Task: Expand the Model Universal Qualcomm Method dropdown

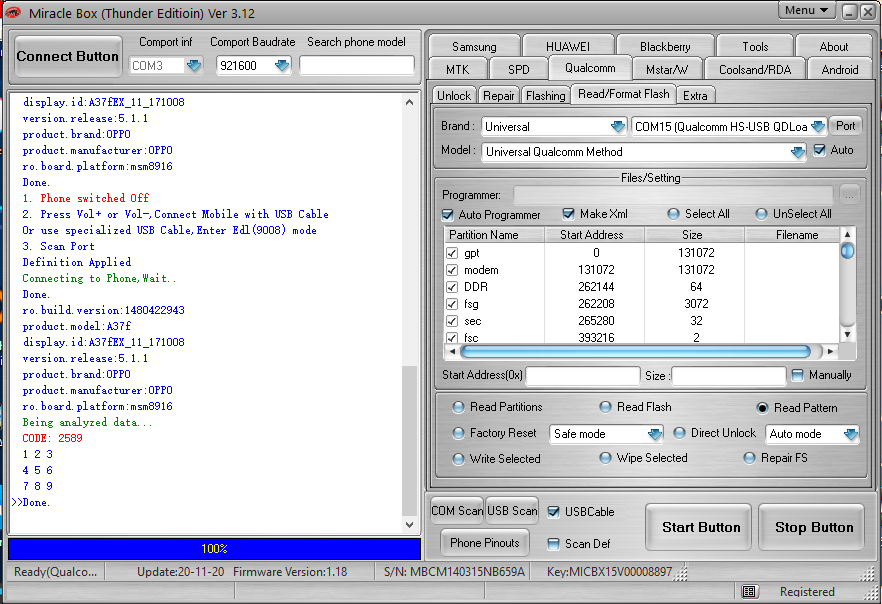Action: coord(798,152)
